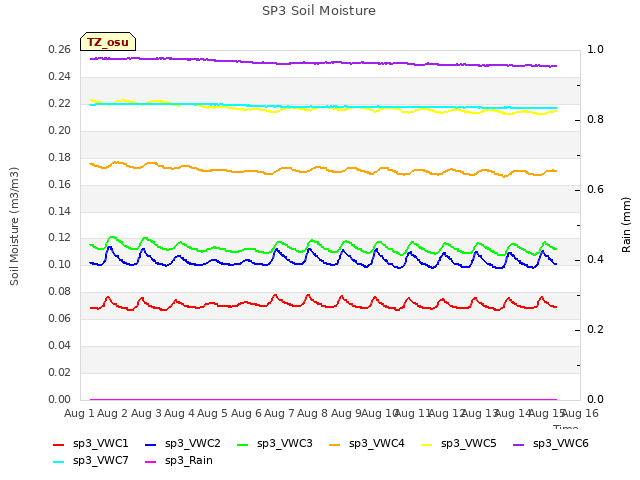Click the orange sp3_VWC4 legend swatch
The width and height of the screenshot is (640, 480).
[x=335, y=444]
